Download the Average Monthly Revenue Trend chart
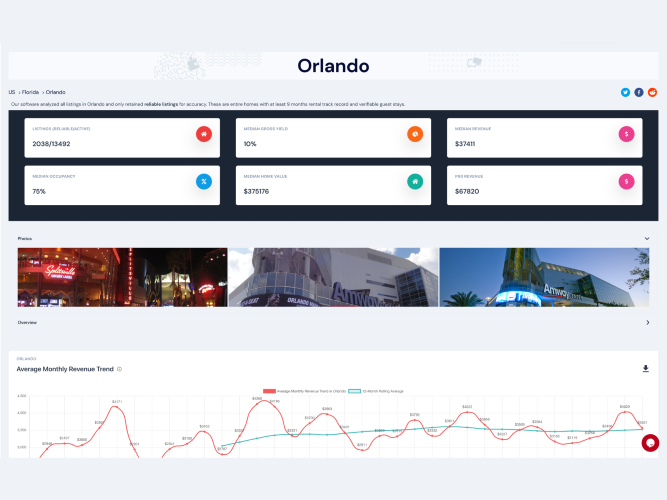The width and height of the screenshot is (667, 500). (x=645, y=369)
